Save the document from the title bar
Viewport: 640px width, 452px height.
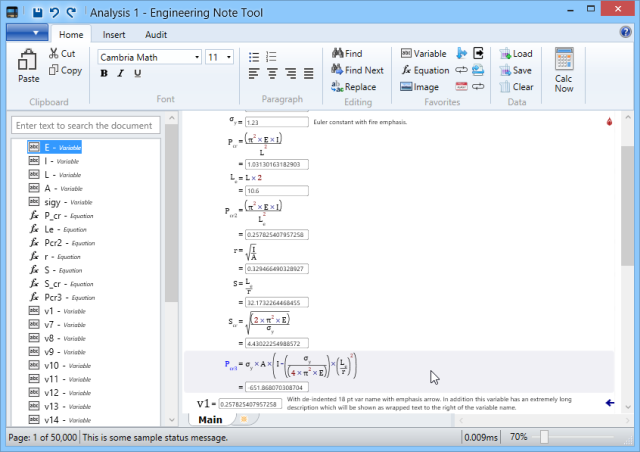tap(37, 12)
